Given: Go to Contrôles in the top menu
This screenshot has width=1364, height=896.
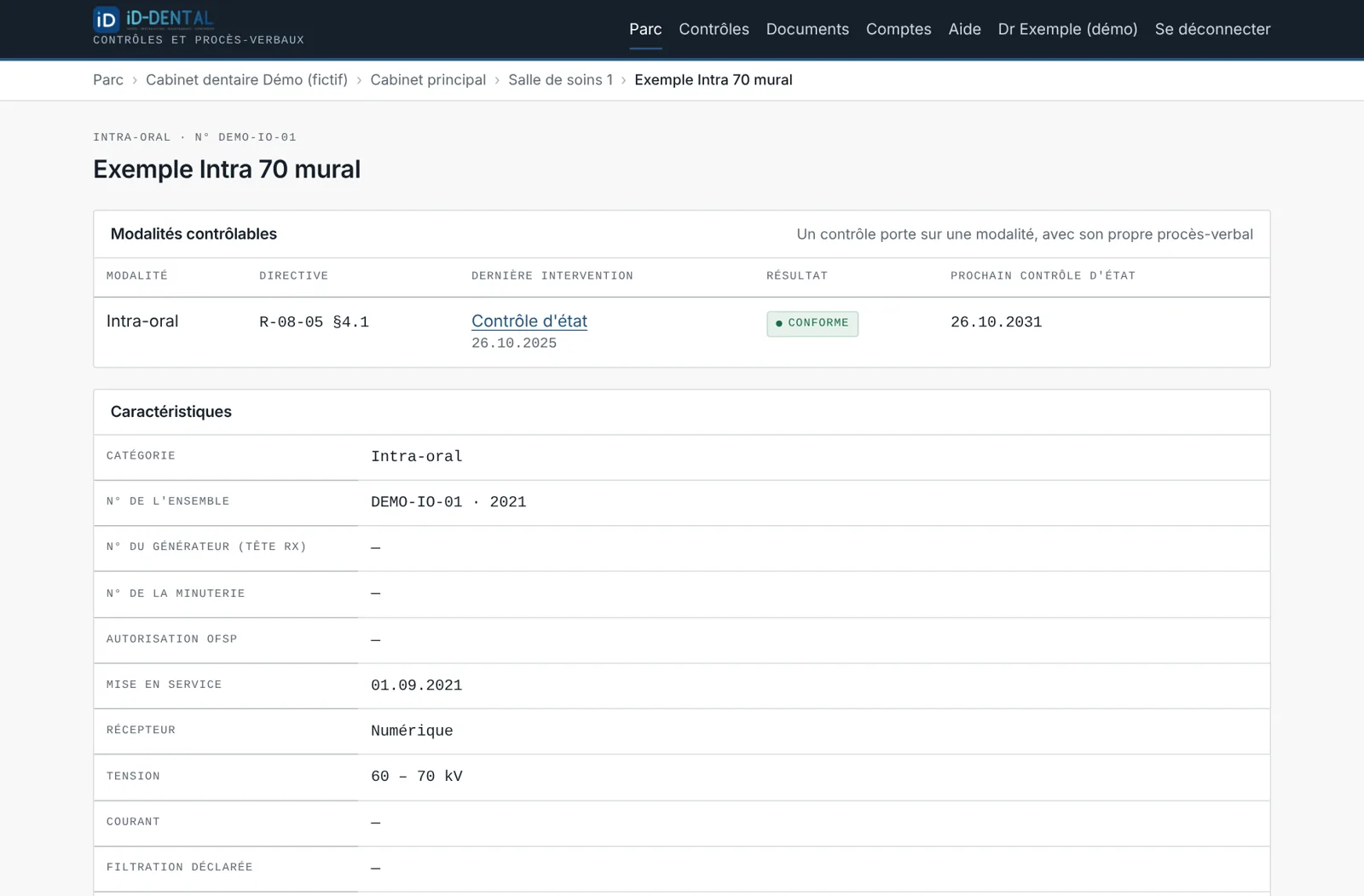Looking at the screenshot, I should [x=714, y=29].
